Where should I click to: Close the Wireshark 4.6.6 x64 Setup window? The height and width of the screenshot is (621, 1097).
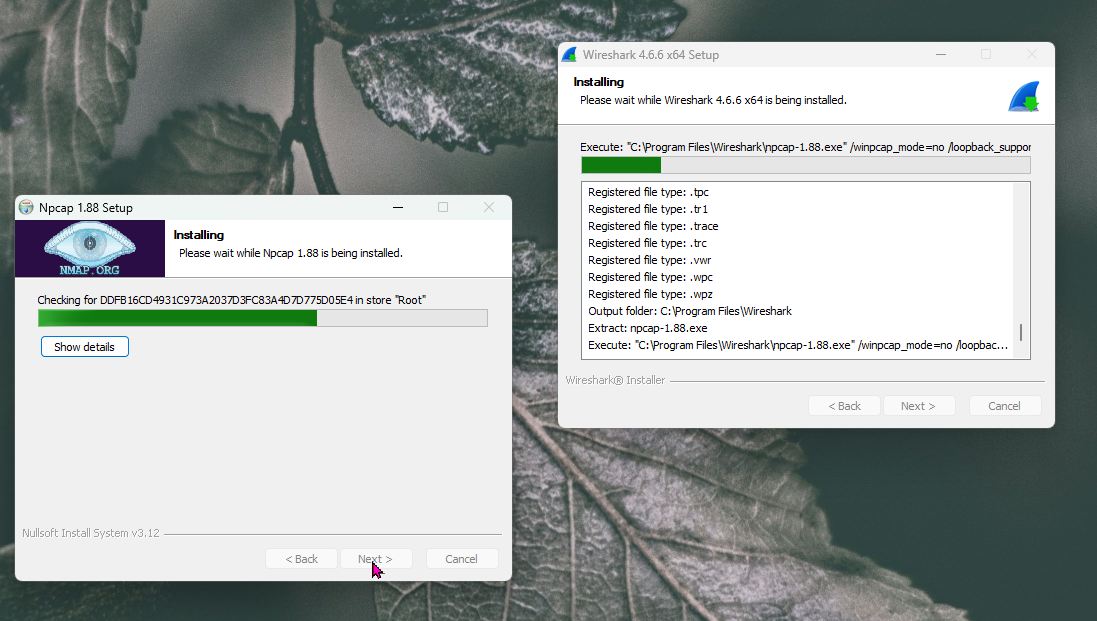coord(1032,55)
